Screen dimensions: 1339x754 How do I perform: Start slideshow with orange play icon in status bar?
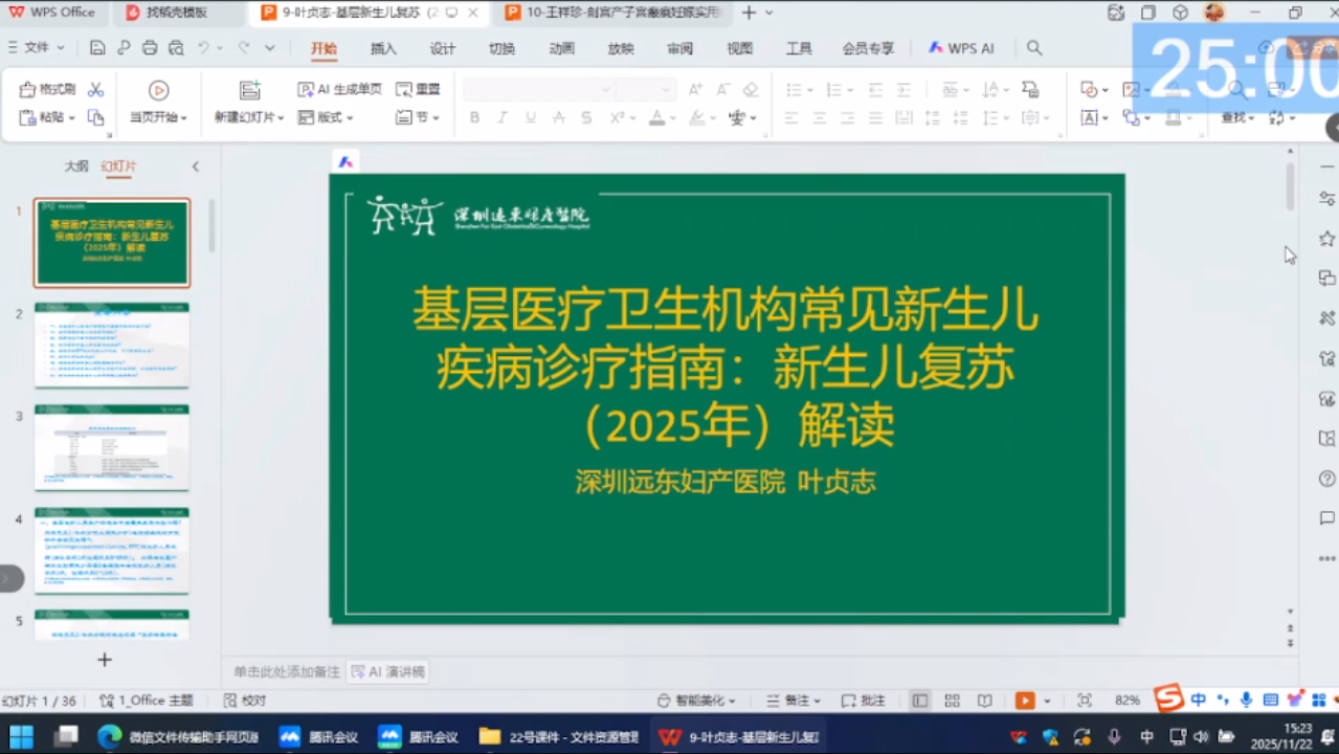click(x=1025, y=700)
